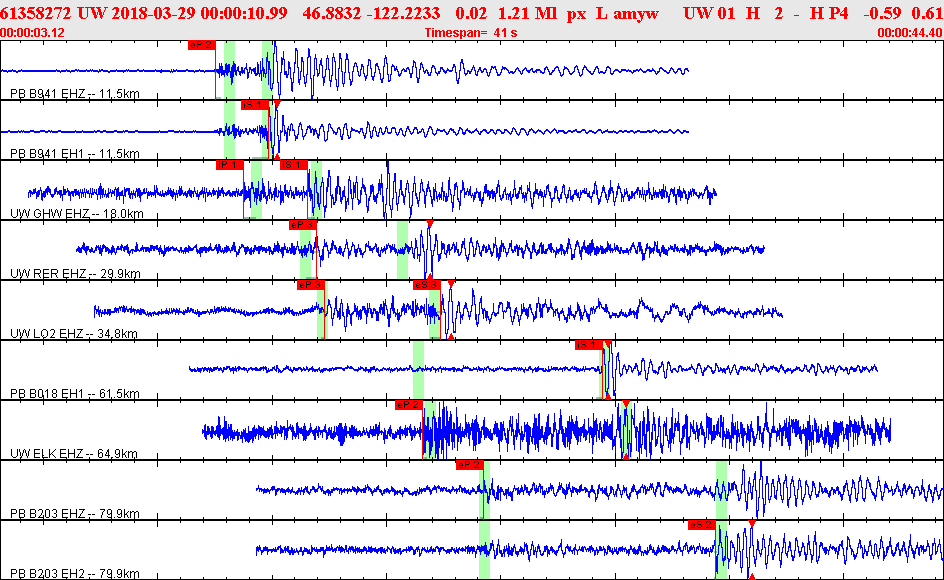The width and height of the screenshot is (944, 580).
Task: Click the magnitude 1.21 Ml
Action: (x=527, y=13)
